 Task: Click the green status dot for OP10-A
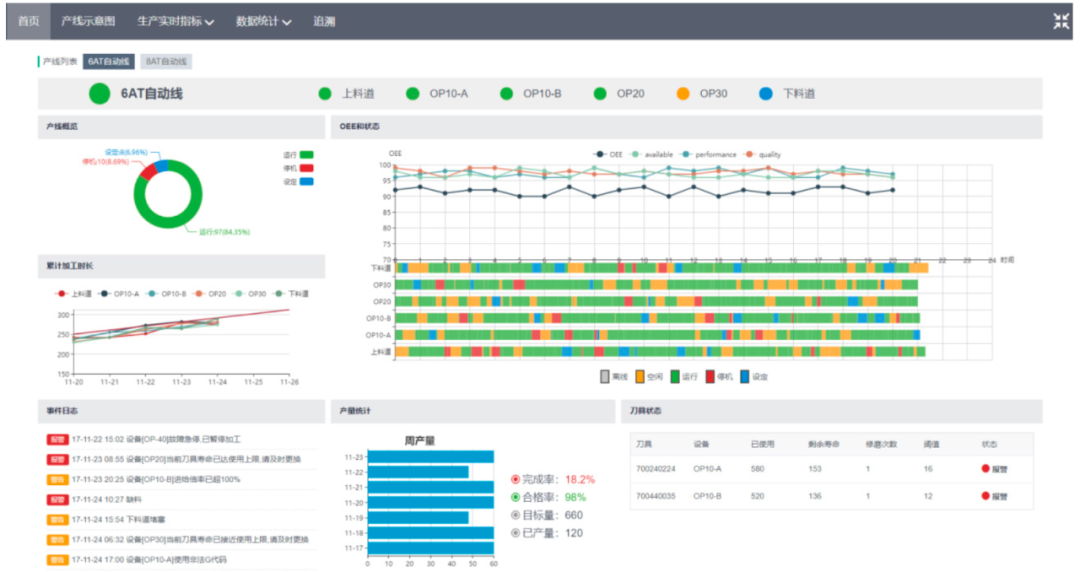pos(413,94)
